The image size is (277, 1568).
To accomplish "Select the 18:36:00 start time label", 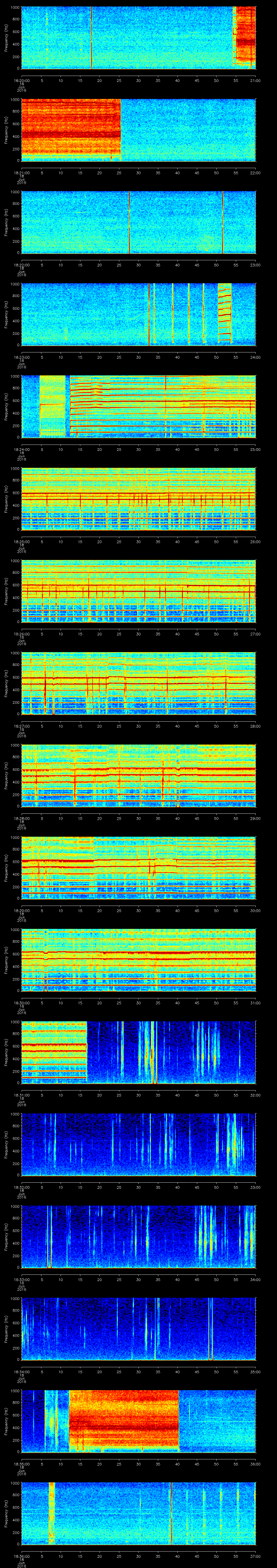I will (21, 1556).
